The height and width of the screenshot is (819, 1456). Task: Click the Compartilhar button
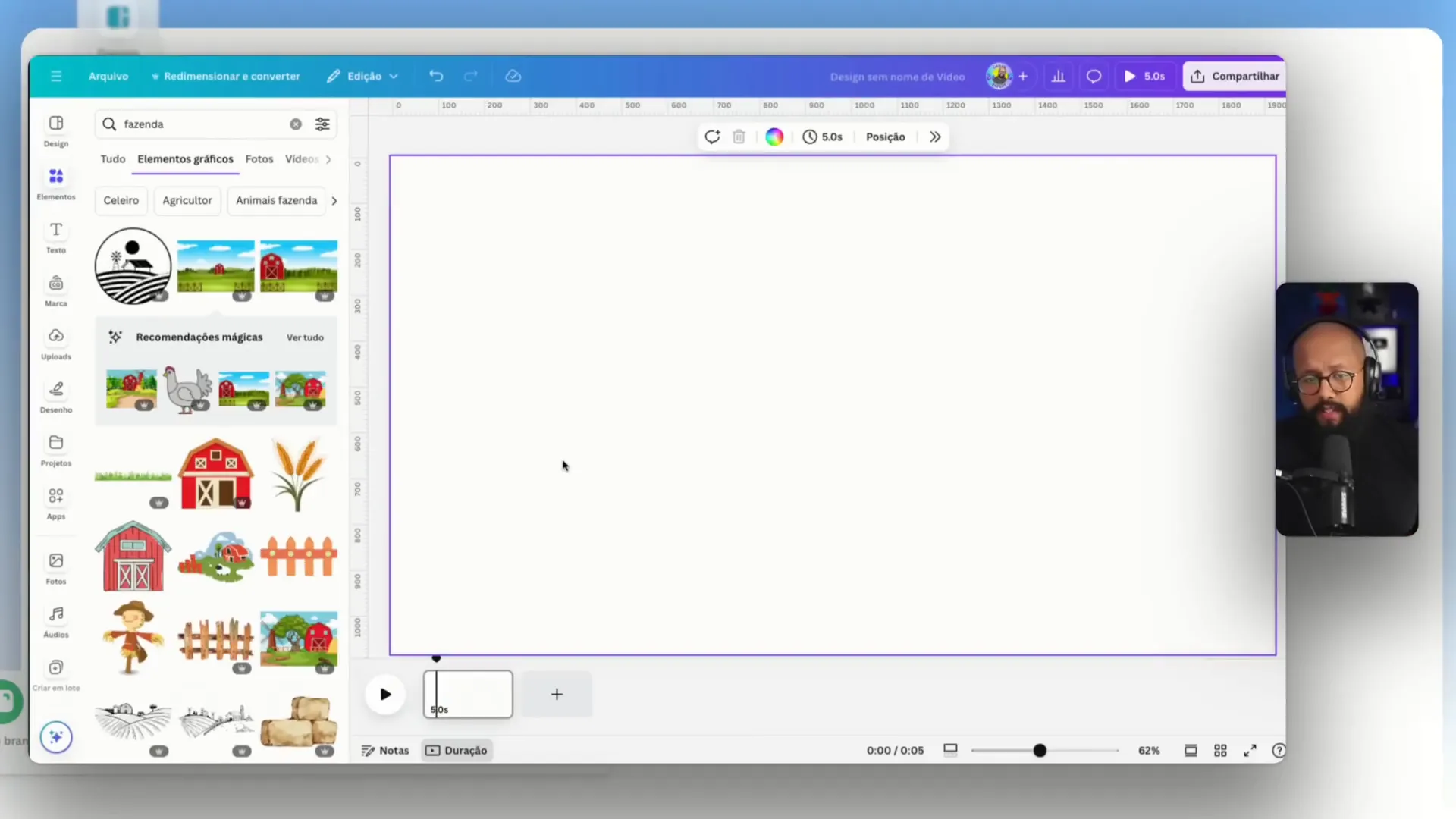pyautogui.click(x=1235, y=76)
